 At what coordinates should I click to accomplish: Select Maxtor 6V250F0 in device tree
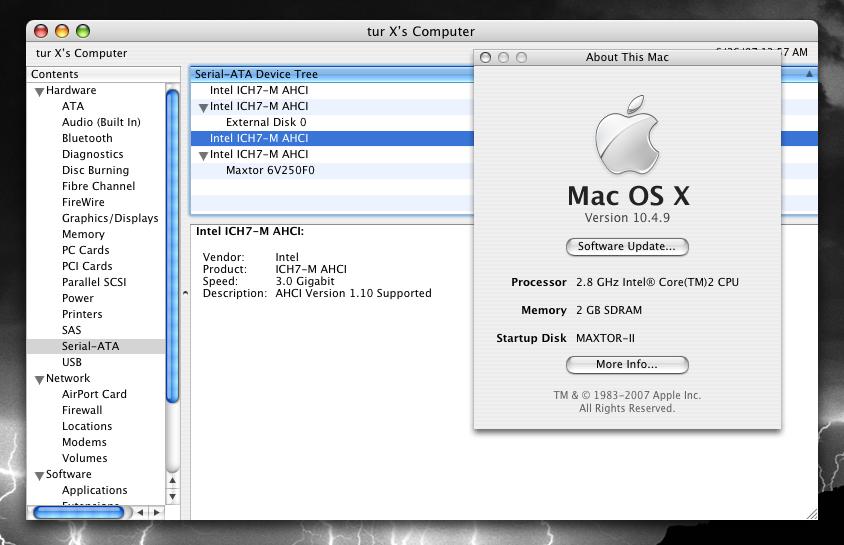point(332,171)
